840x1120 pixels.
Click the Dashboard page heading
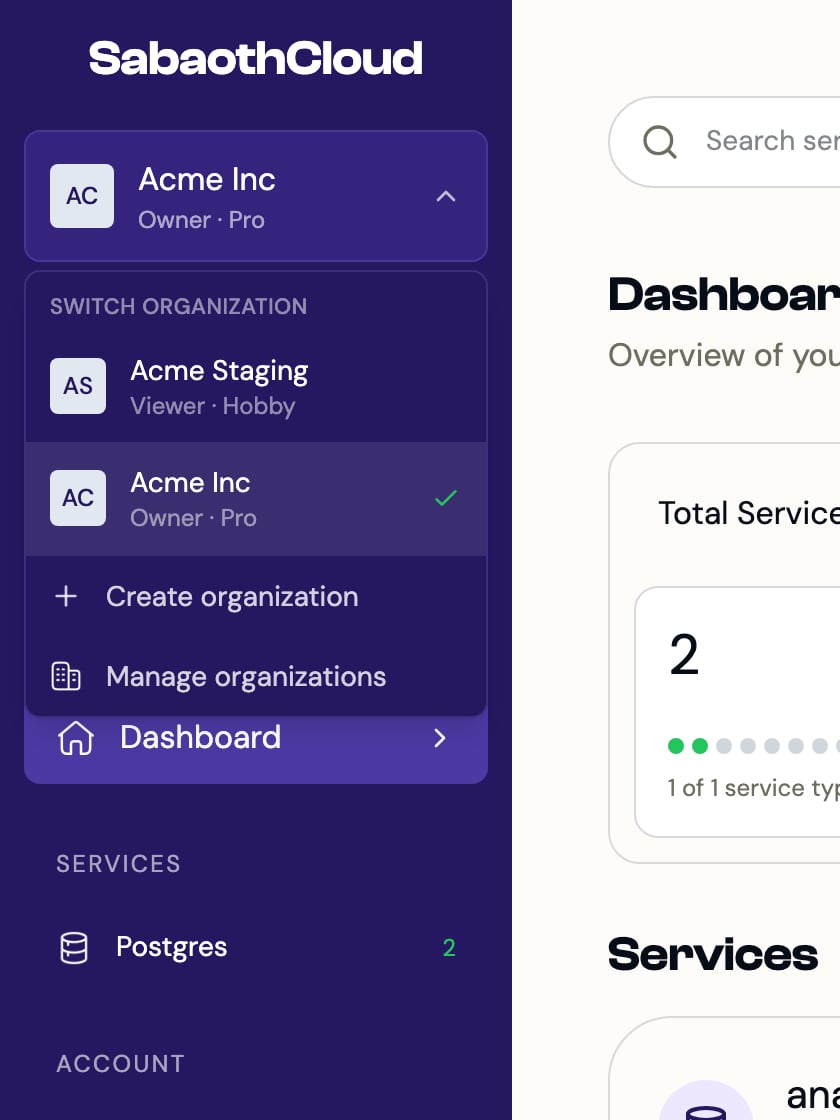[724, 294]
